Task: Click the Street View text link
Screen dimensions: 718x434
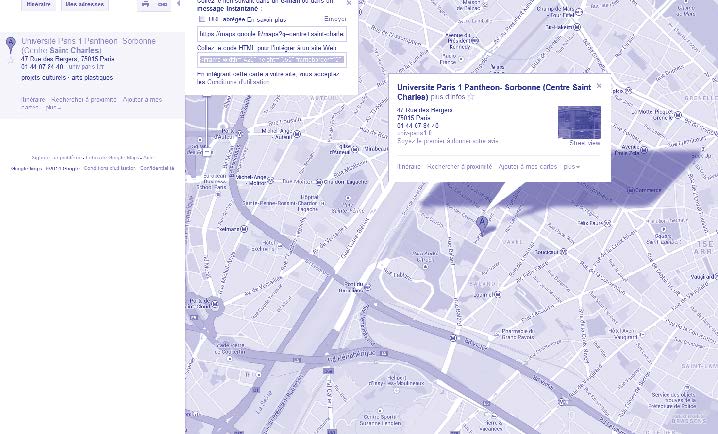Action: coord(585,143)
